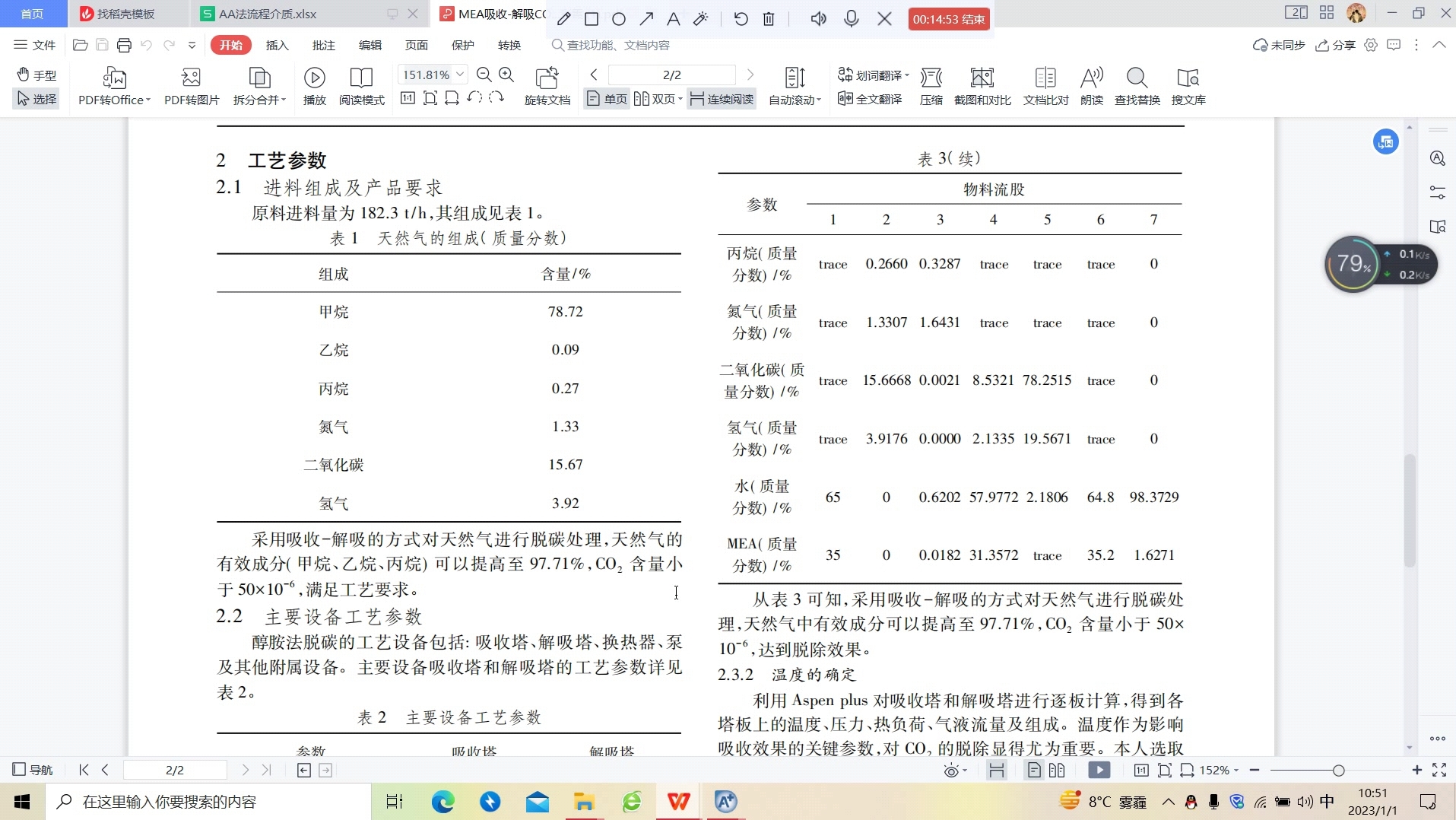Enter fullscreen from status bar

point(1439,770)
